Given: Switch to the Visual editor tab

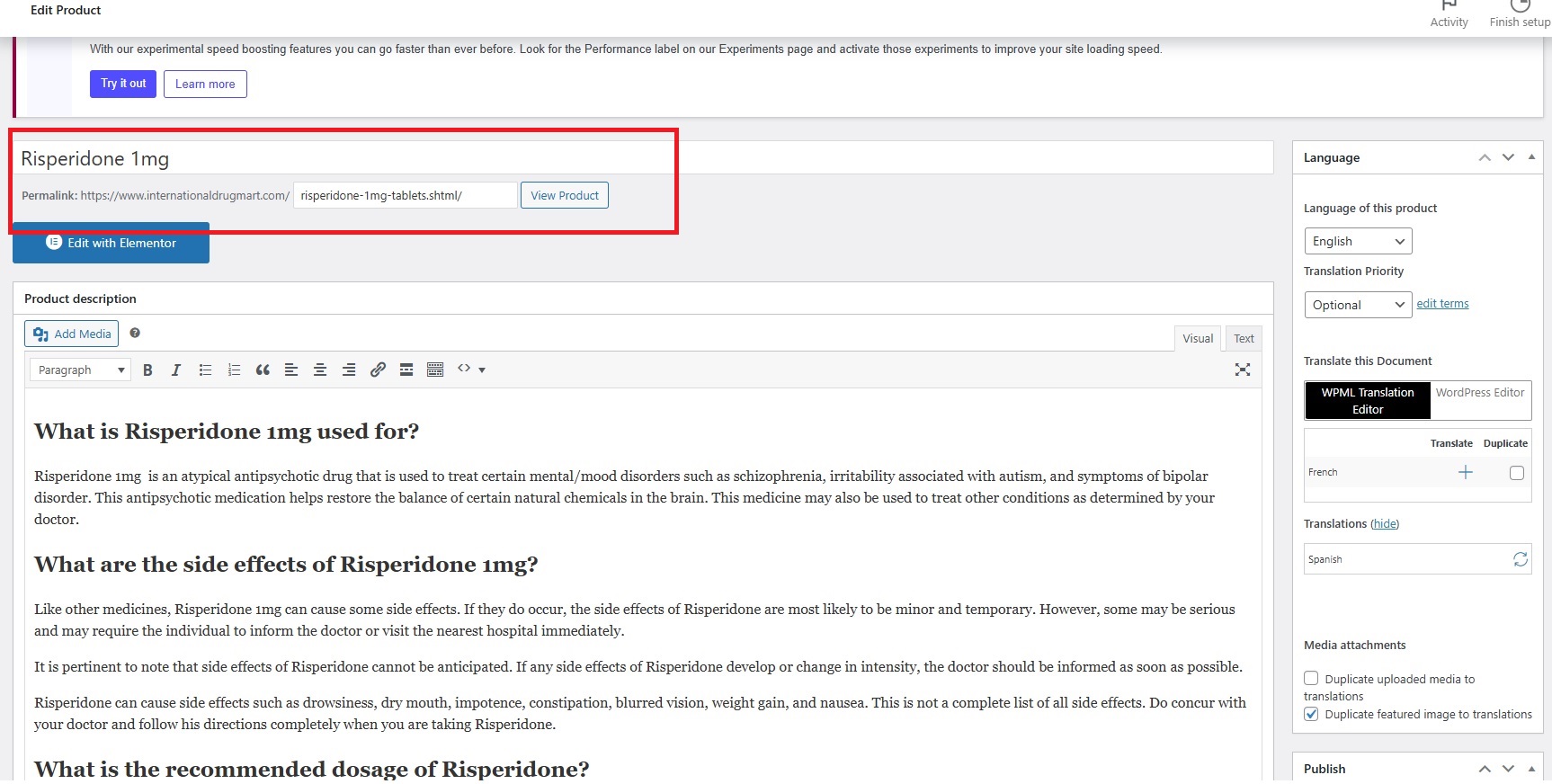Looking at the screenshot, I should pyautogui.click(x=1198, y=338).
